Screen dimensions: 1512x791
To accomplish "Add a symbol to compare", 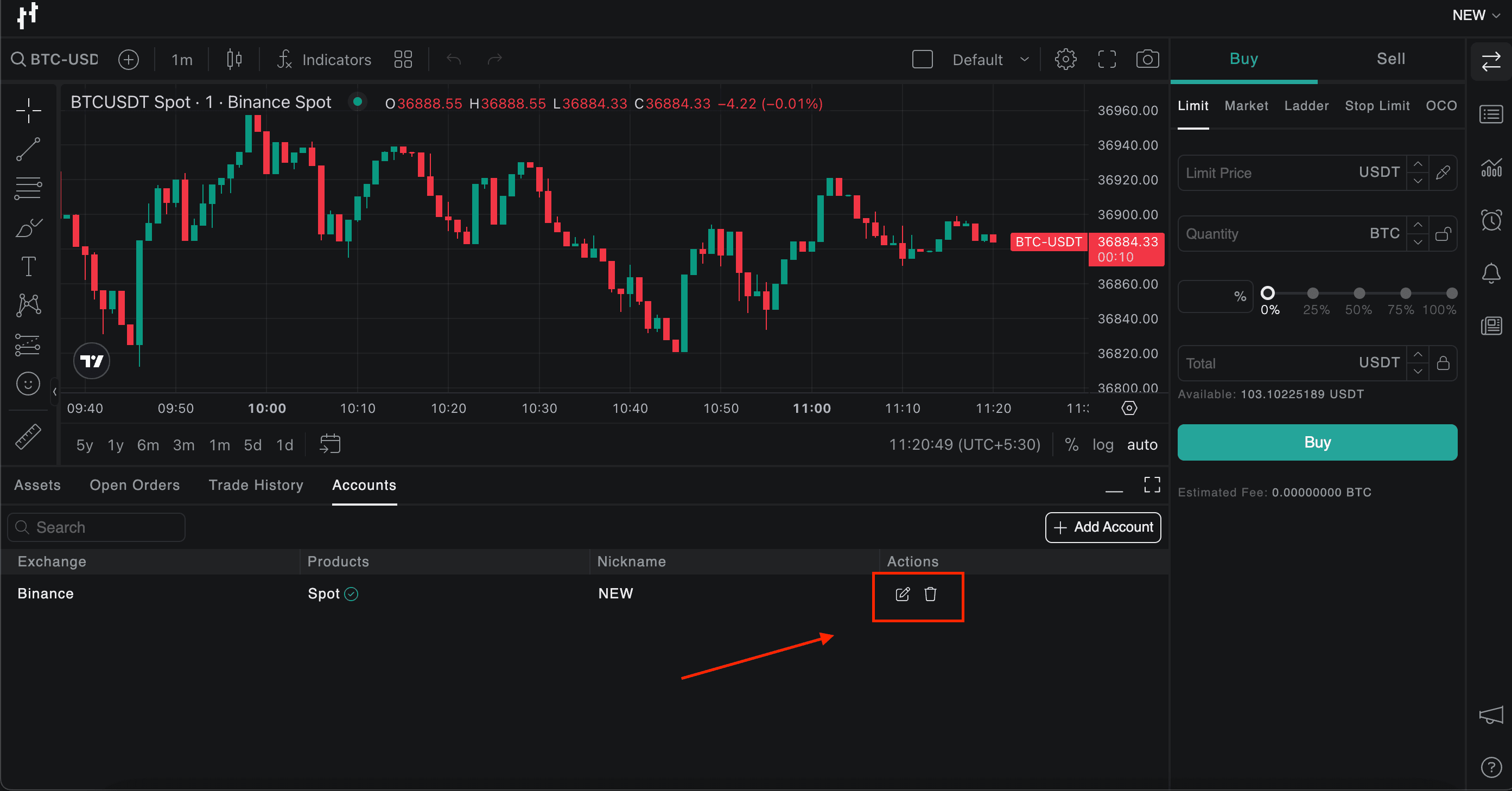I will pyautogui.click(x=129, y=59).
